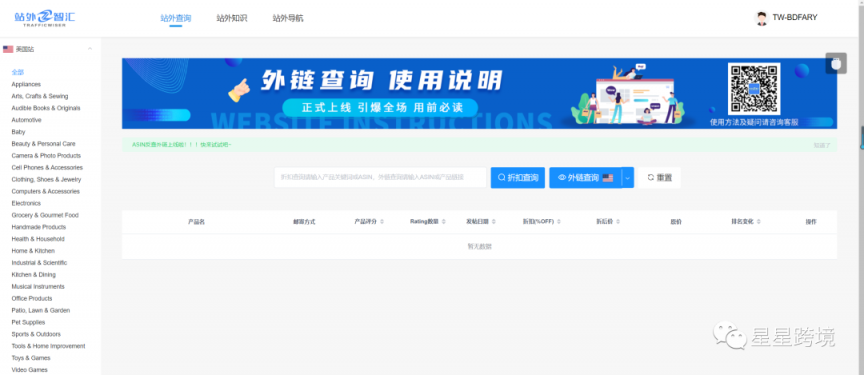Select Audible Books & Originals category
The height and width of the screenshot is (375, 864).
click(x=46, y=108)
